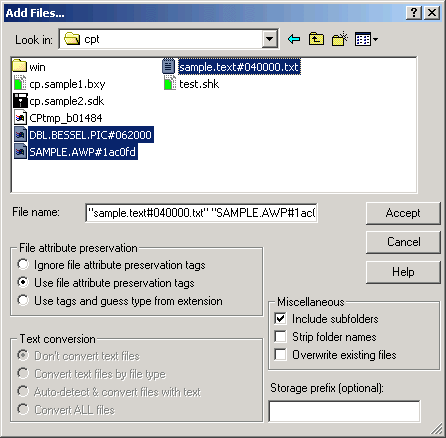This screenshot has height=438, width=446.
Task: Go up one folder level
Action: point(316,39)
